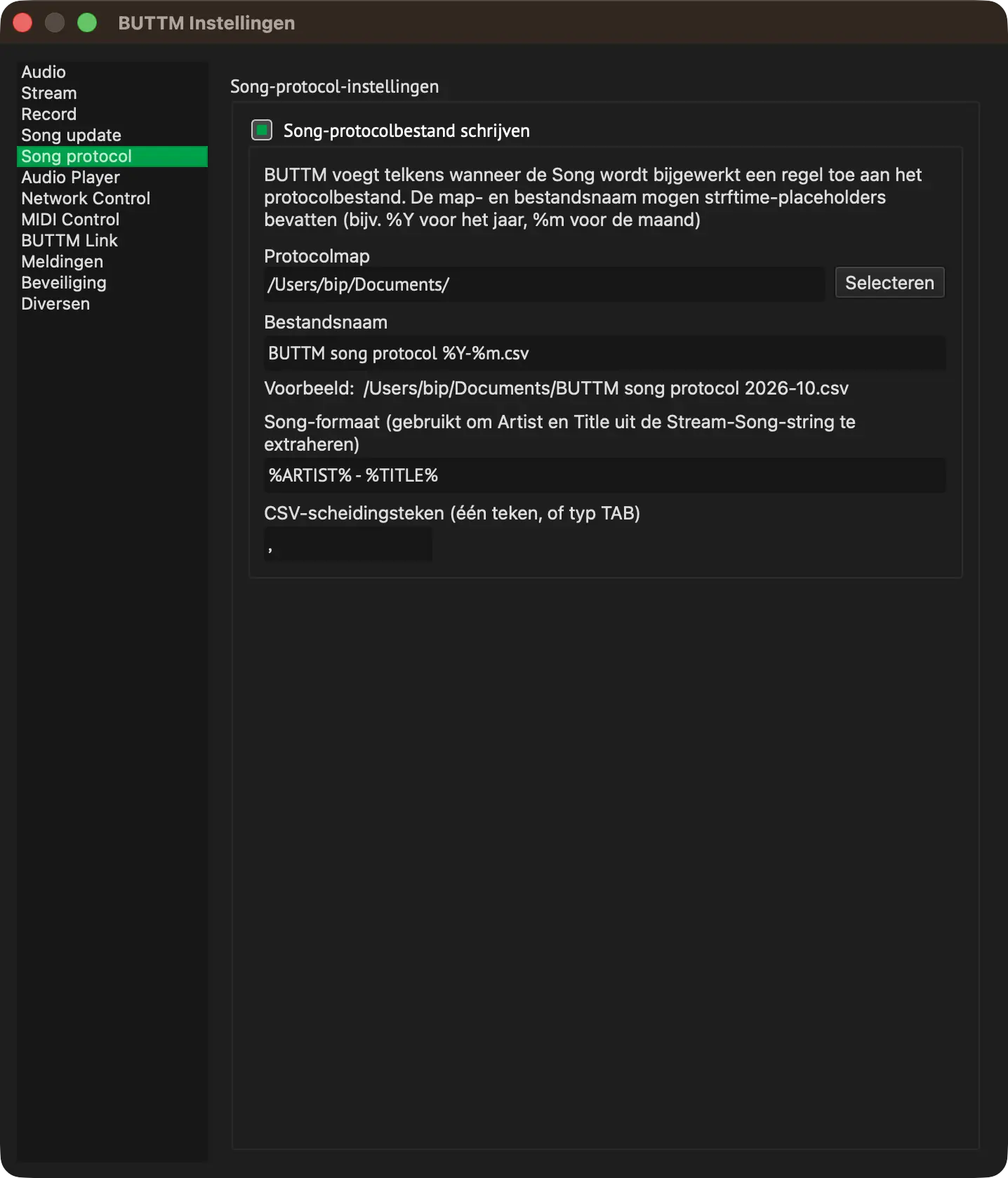Open MIDI Control settings
The width and height of the screenshot is (1008, 1178).
pyautogui.click(x=112, y=220)
